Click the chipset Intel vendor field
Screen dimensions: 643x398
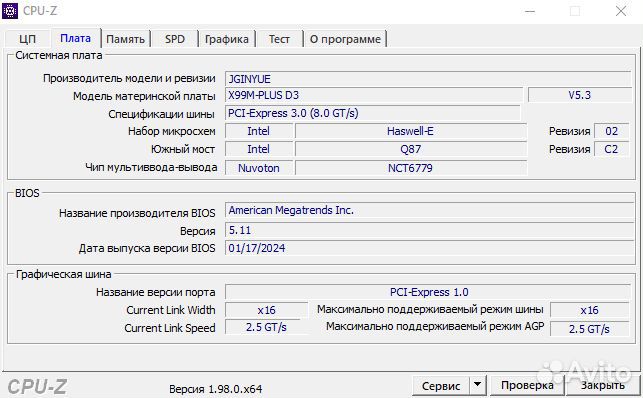[259, 131]
